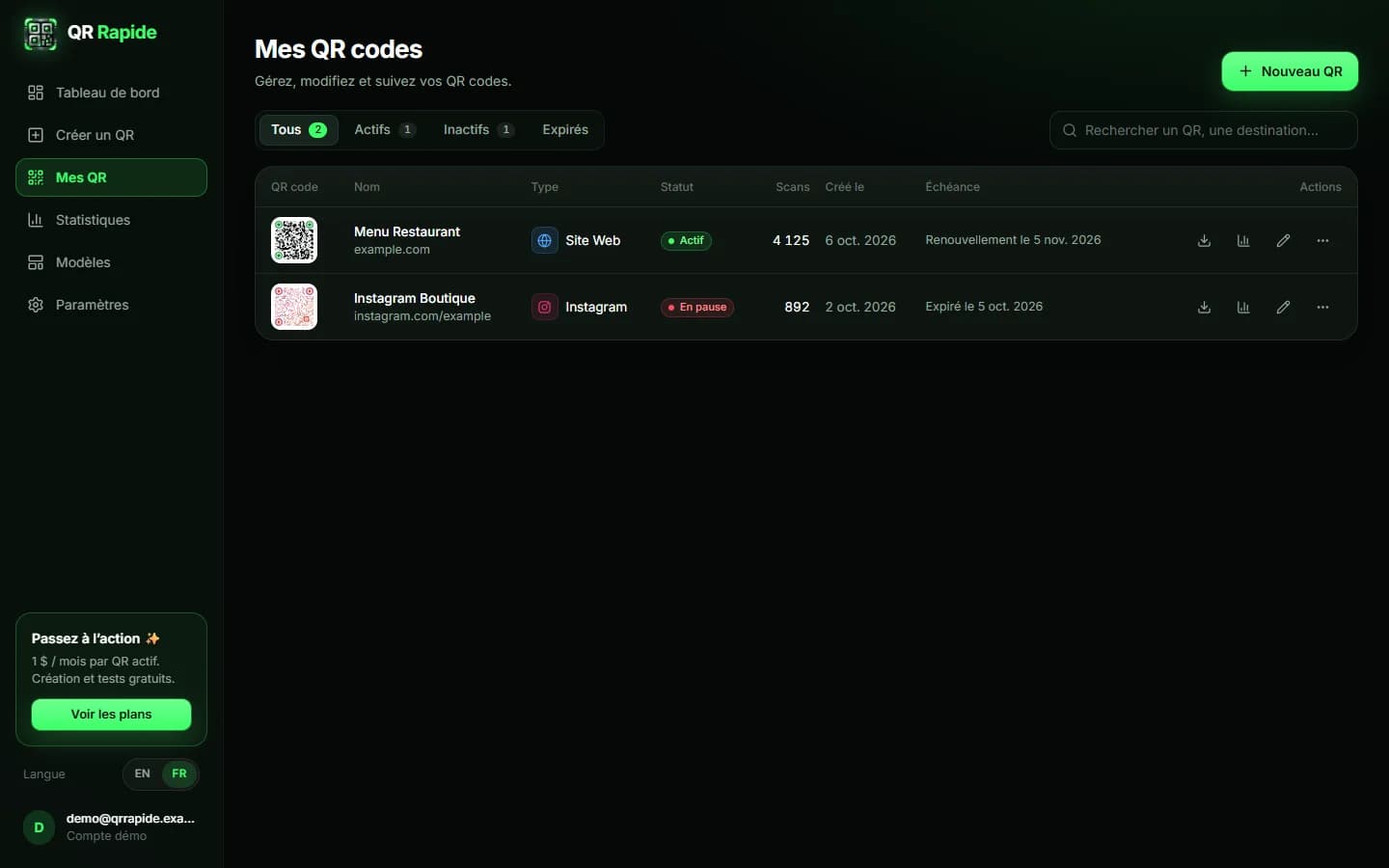Click the Voir les plans button
The image size is (1389, 868).
pyautogui.click(x=111, y=715)
